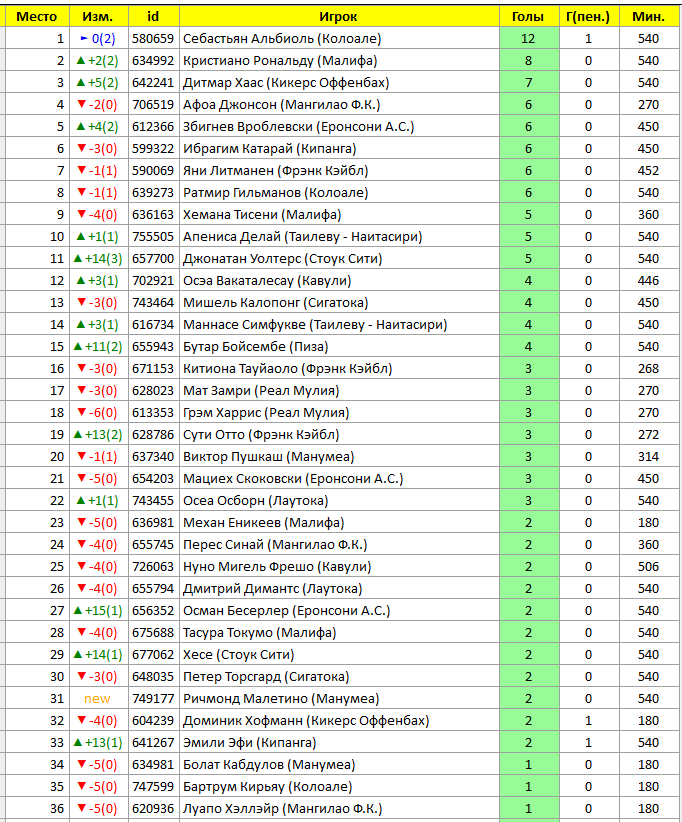Click Доминик Хофманн (Кикерс Оффенбах)
Image resolution: width=682 pixels, height=822 pixels.
pyautogui.click(x=306, y=721)
